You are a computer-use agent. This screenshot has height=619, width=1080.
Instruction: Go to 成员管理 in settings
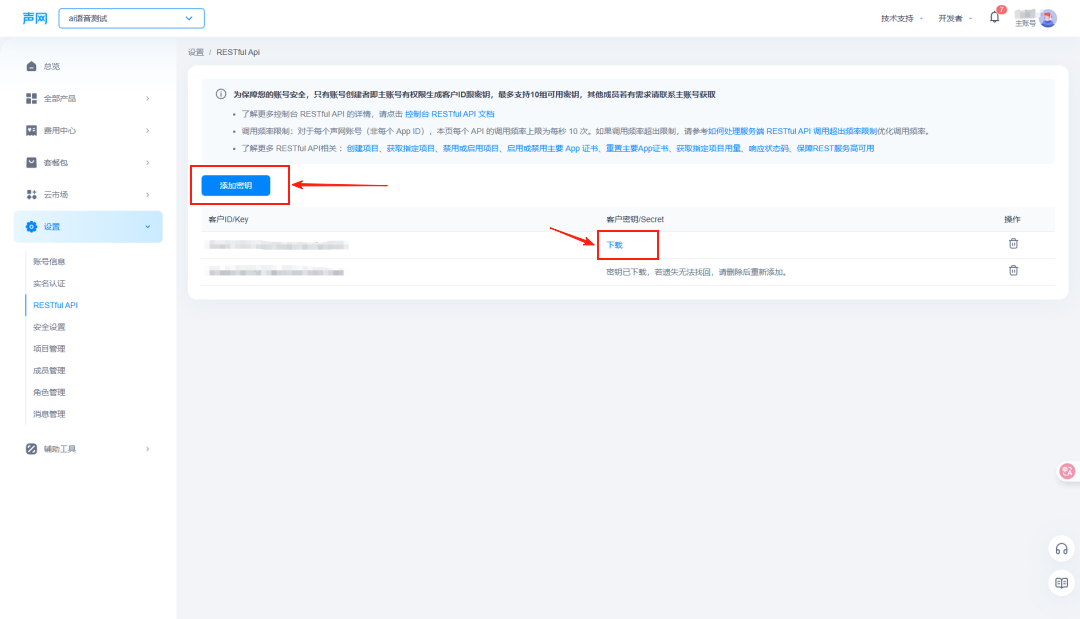(49, 370)
